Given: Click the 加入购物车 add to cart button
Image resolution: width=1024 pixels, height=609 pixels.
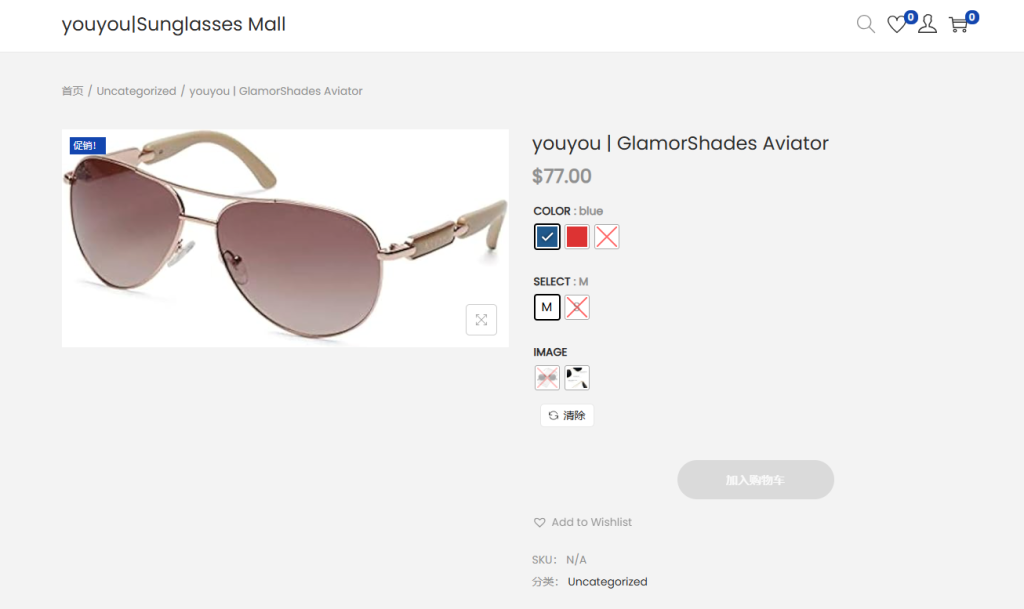Looking at the screenshot, I should pyautogui.click(x=755, y=479).
